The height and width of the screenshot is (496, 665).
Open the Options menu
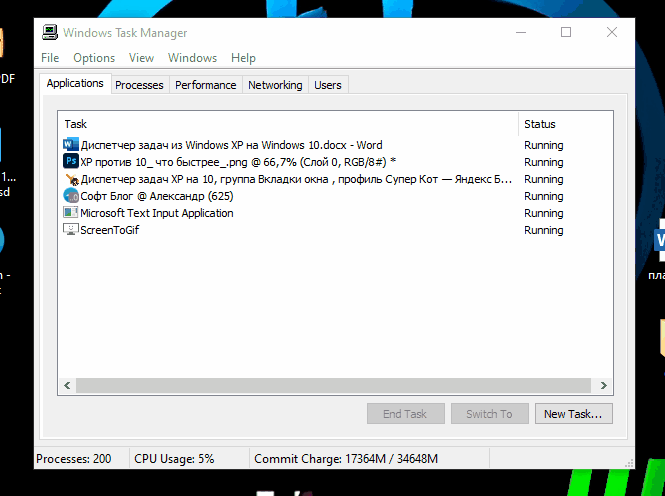(x=94, y=58)
